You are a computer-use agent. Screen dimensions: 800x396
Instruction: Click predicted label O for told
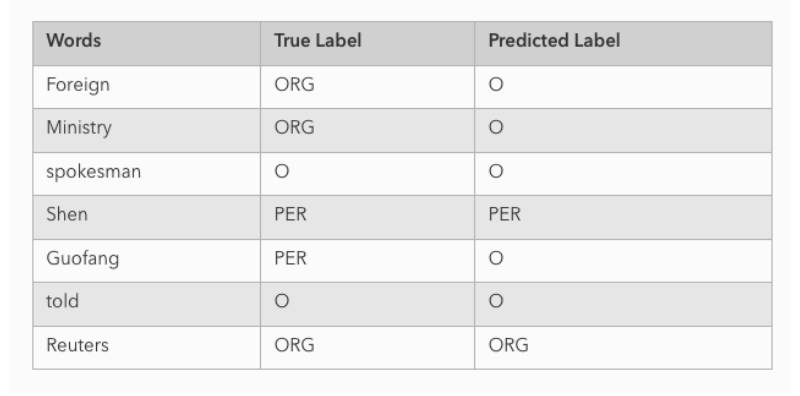(496, 301)
